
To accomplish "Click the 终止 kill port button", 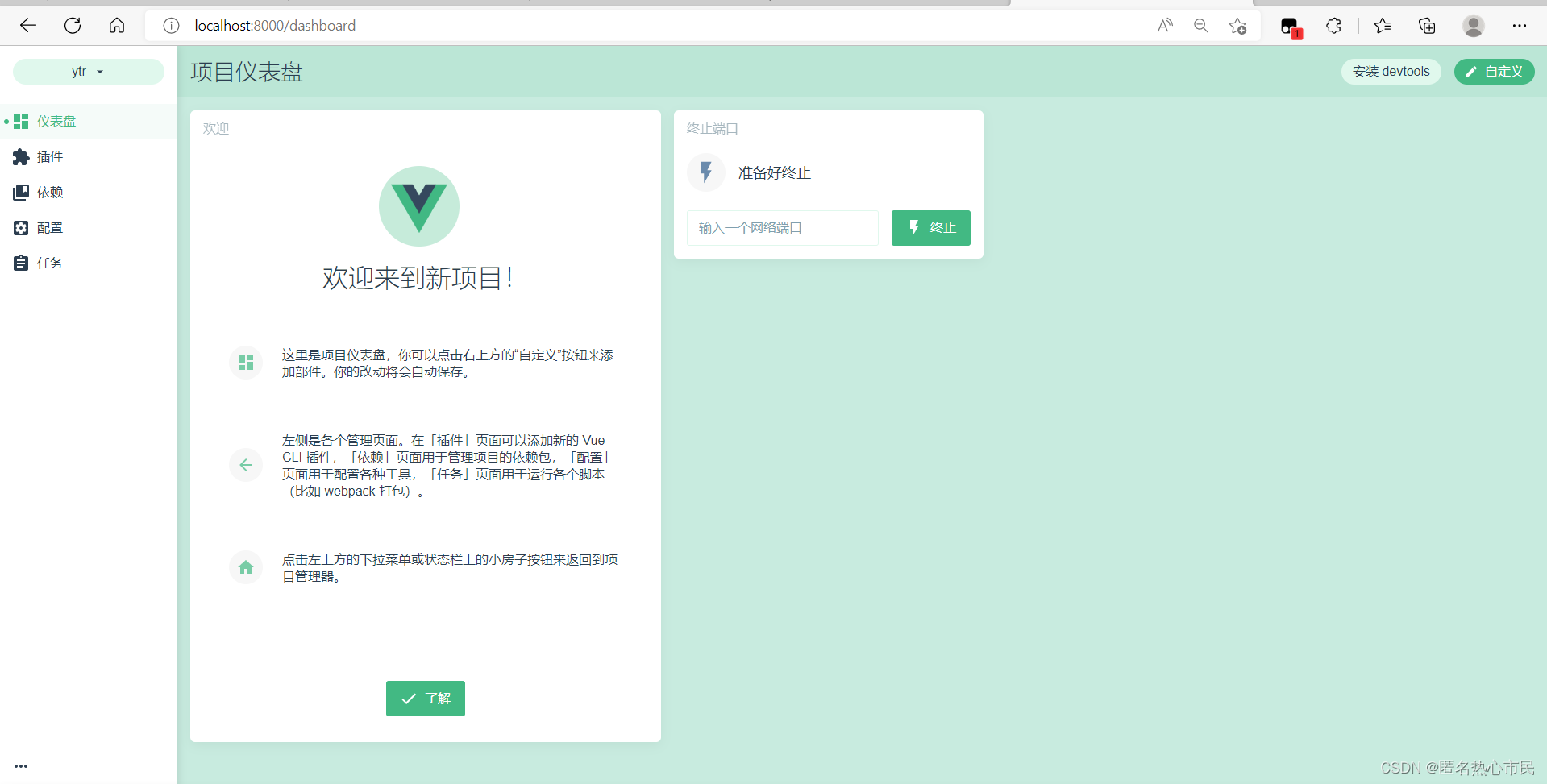I will click(931, 228).
